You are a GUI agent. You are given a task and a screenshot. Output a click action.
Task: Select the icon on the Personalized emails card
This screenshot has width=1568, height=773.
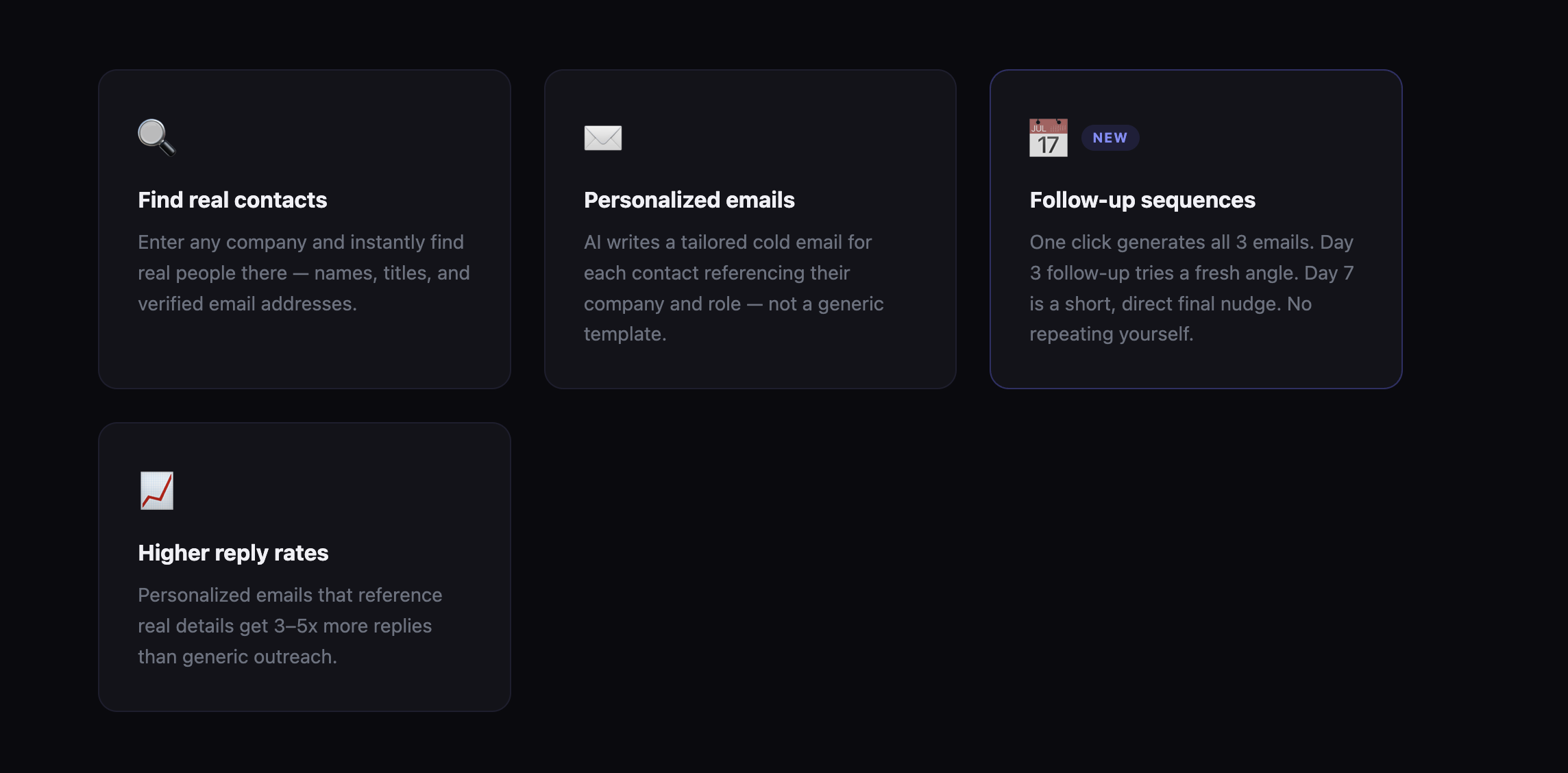click(x=602, y=137)
